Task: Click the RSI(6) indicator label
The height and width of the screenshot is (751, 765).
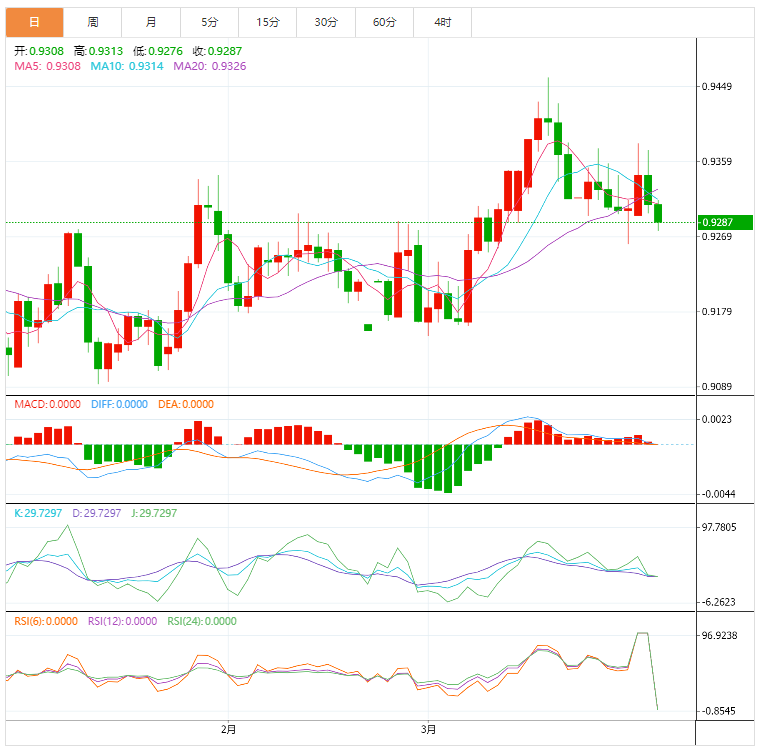Action: pyautogui.click(x=45, y=621)
